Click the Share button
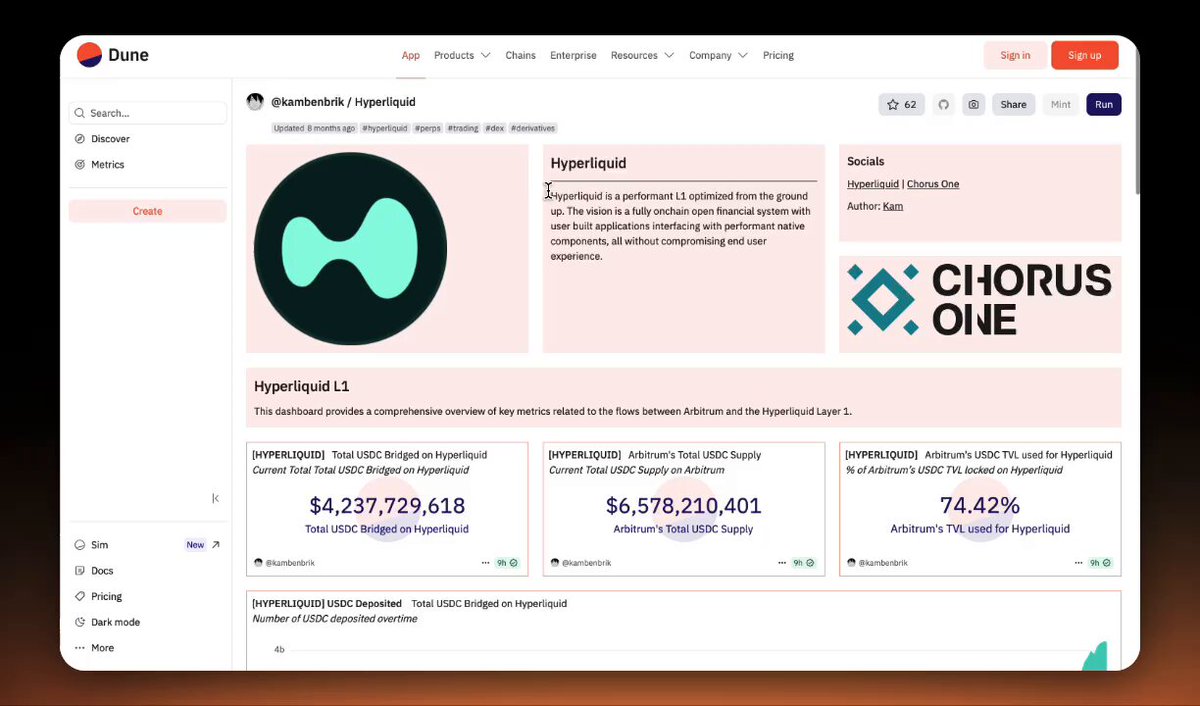Viewport: 1200px width, 706px height. pos(1013,104)
